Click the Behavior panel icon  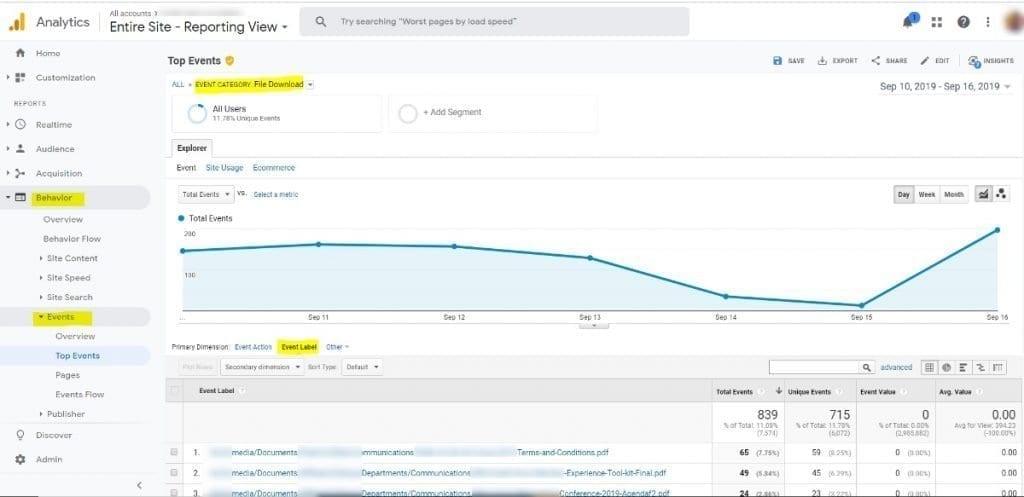click(x=20, y=198)
